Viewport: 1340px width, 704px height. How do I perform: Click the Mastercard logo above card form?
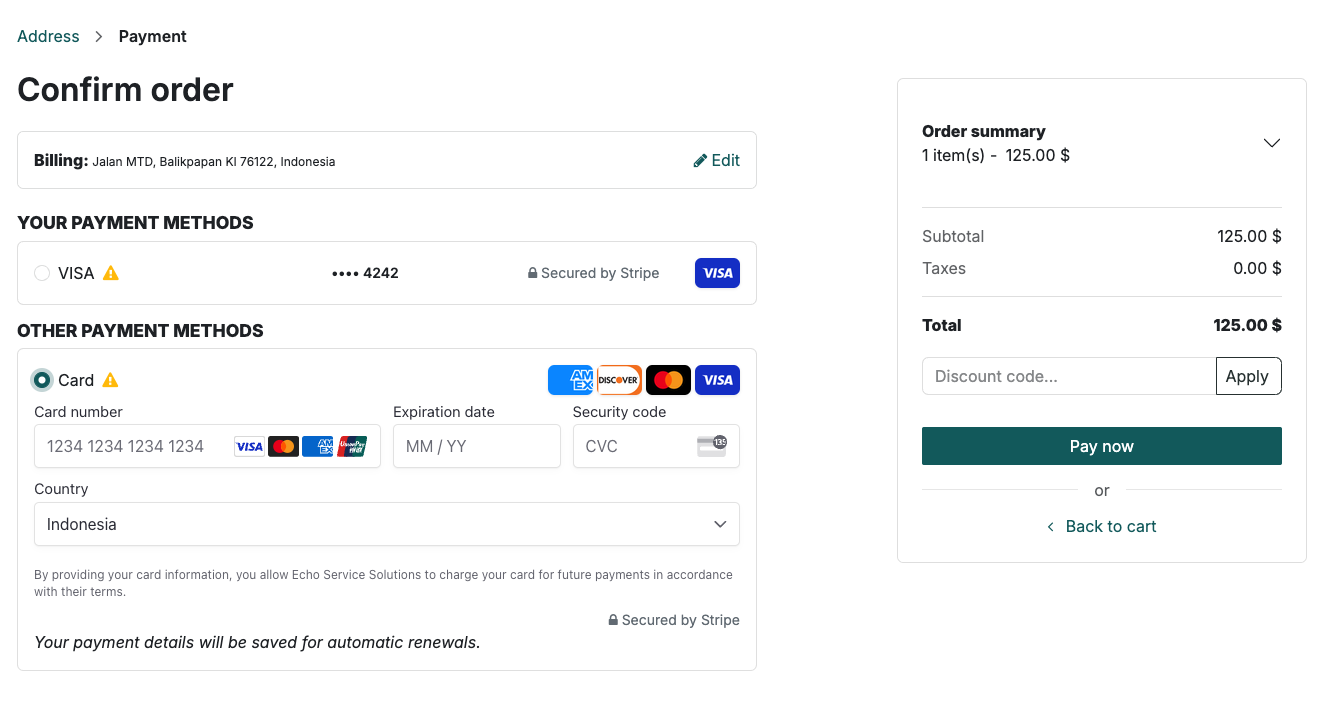click(668, 380)
